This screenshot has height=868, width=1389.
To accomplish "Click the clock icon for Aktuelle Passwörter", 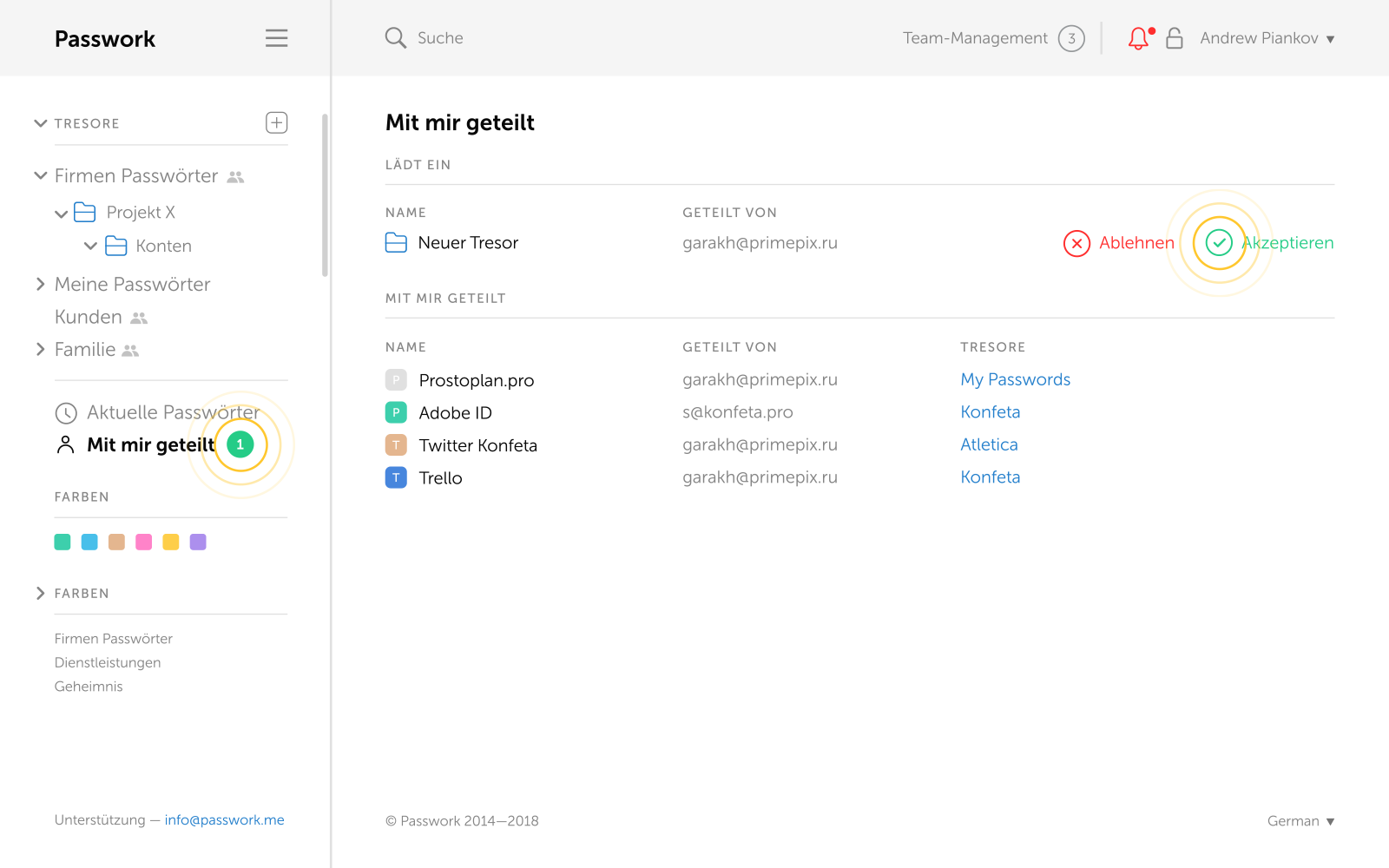I will 66,413.
